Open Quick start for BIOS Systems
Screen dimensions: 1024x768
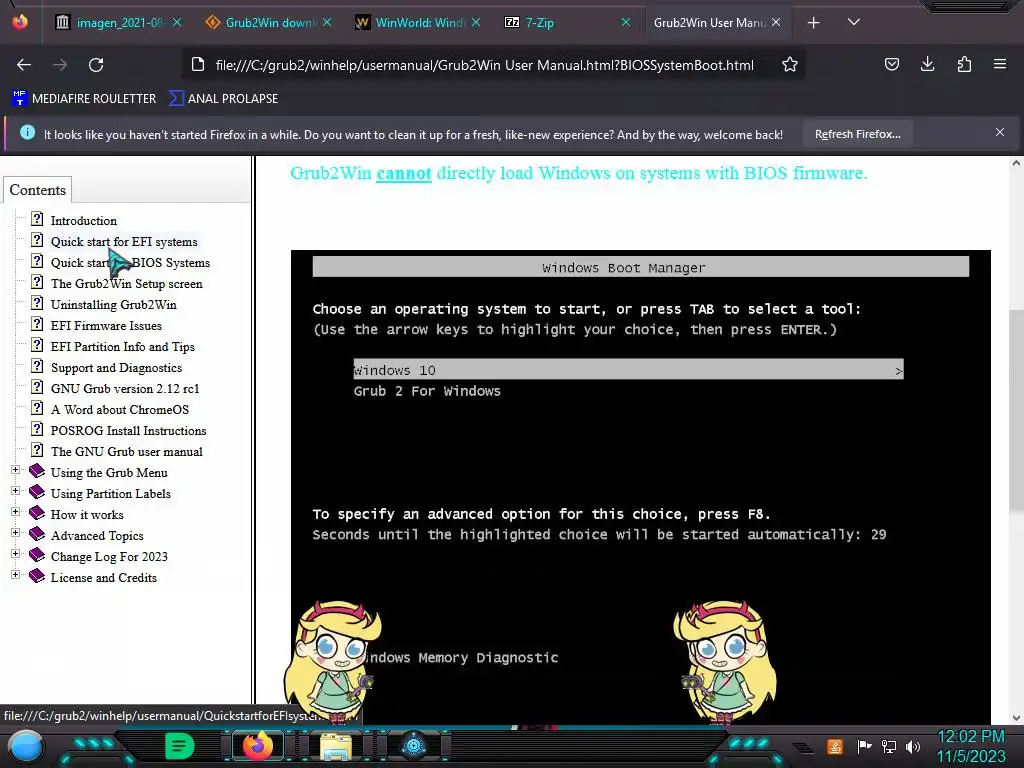pos(131,263)
